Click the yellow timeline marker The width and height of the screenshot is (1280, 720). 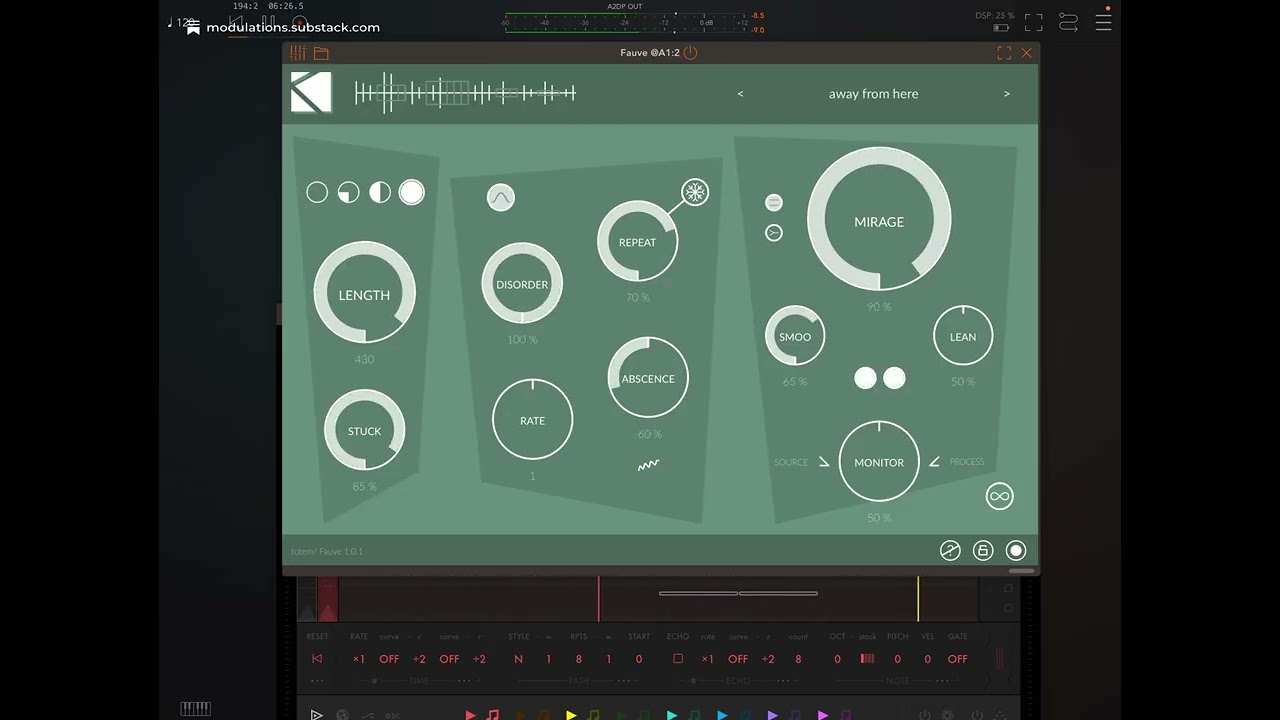[918, 599]
